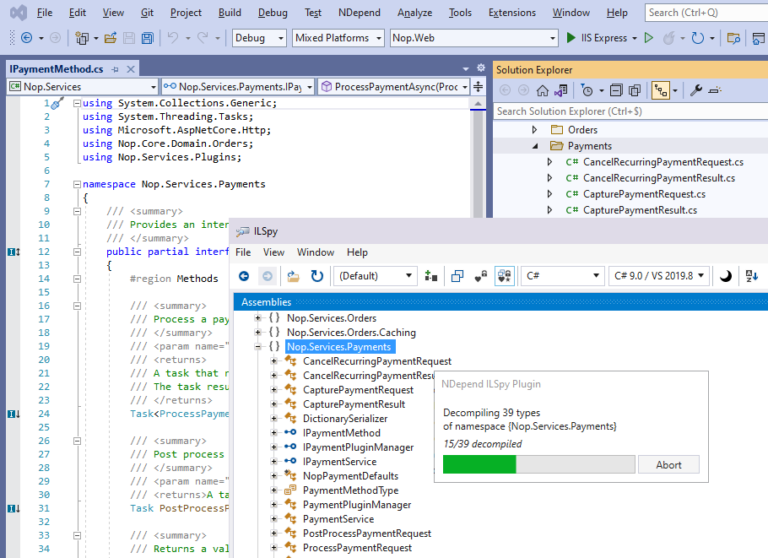Image resolution: width=768 pixels, height=558 pixels.
Task: Open the Build menu
Action: point(230,13)
